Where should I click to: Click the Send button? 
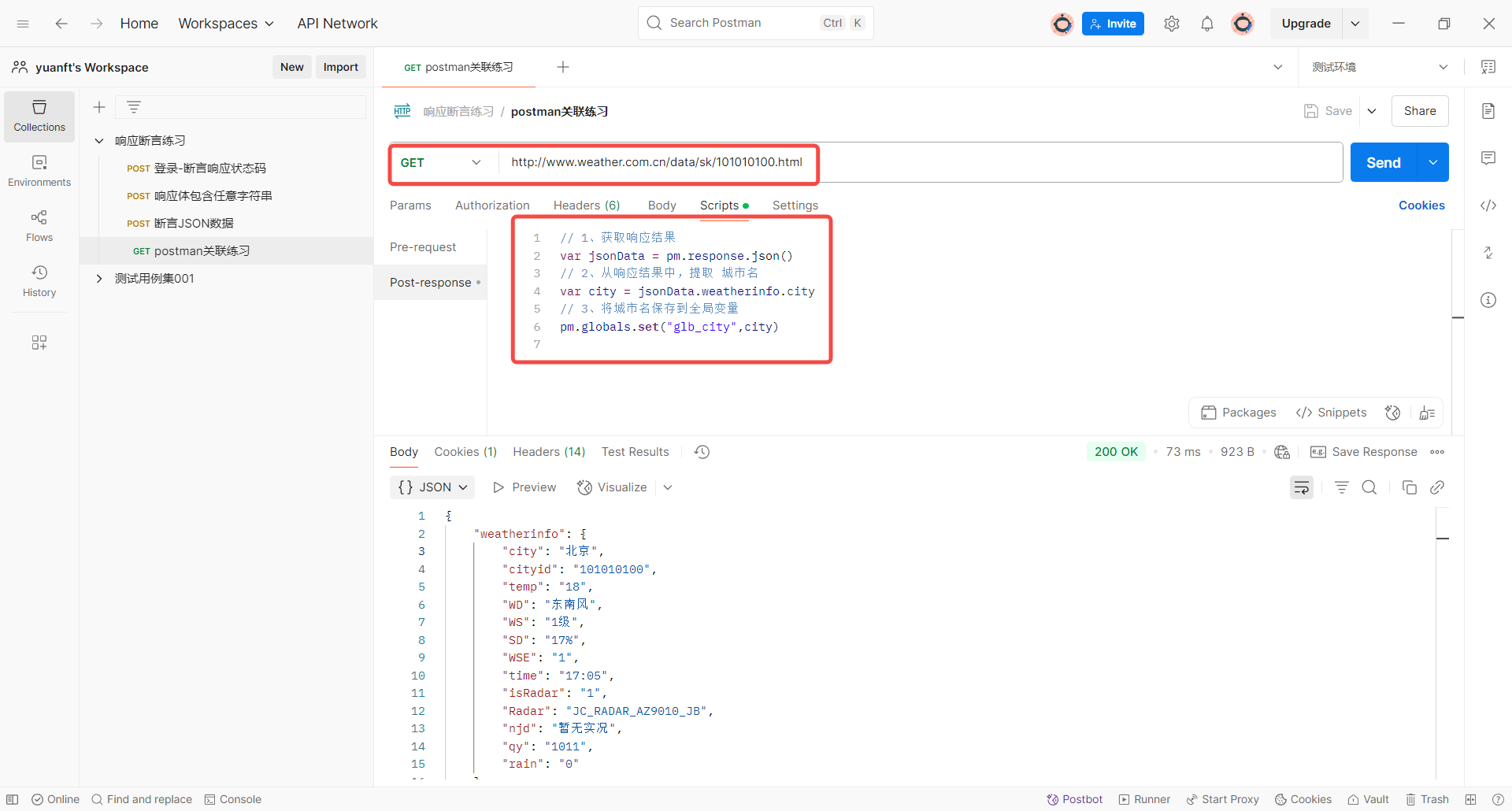click(1384, 162)
